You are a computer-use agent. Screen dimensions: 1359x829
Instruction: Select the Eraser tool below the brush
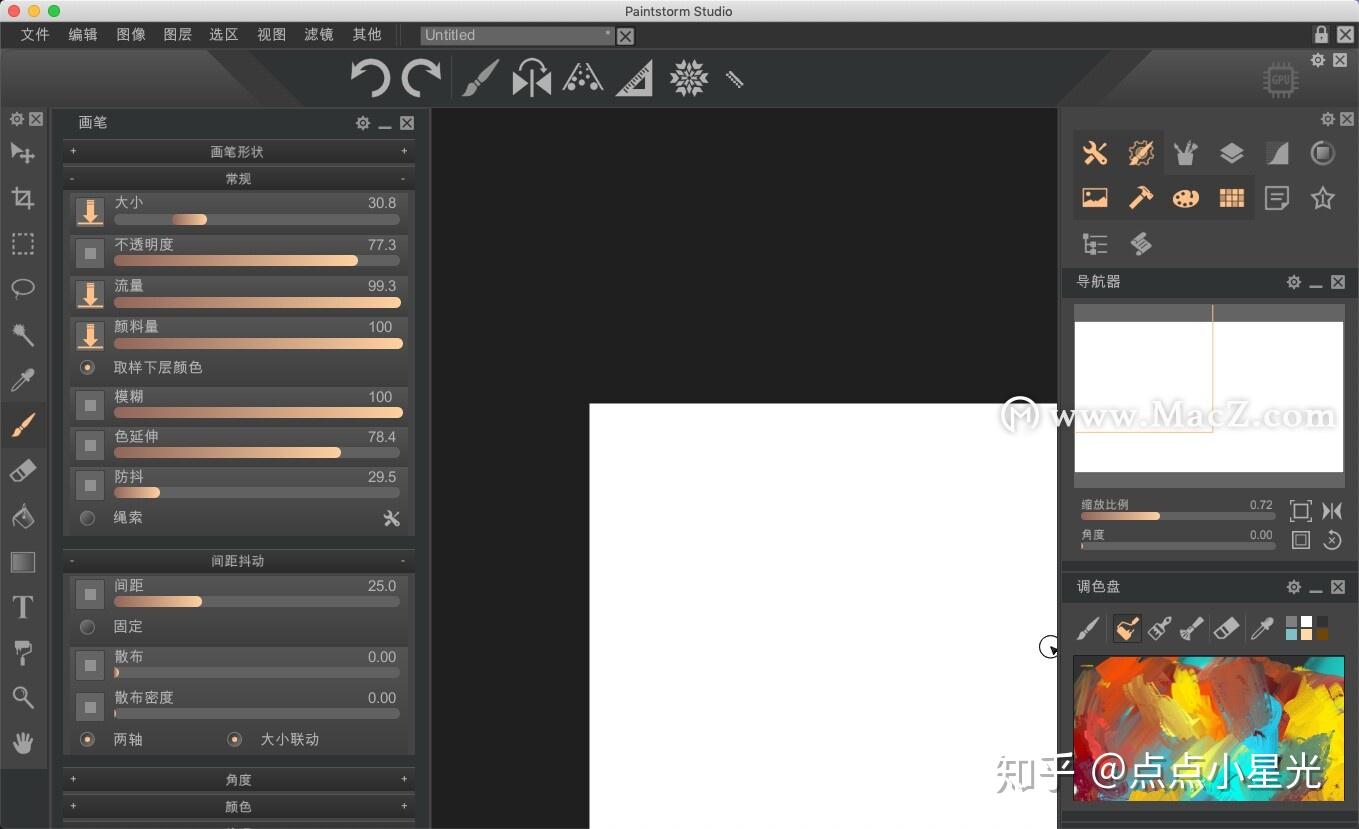click(x=22, y=470)
